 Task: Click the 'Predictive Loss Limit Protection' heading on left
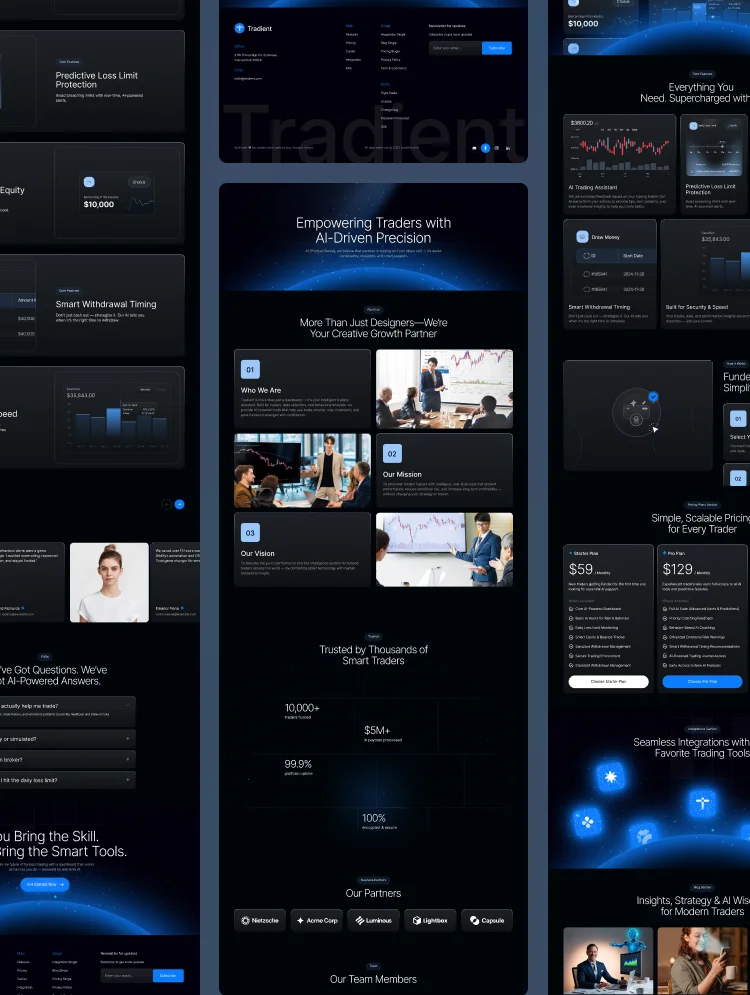point(96,79)
